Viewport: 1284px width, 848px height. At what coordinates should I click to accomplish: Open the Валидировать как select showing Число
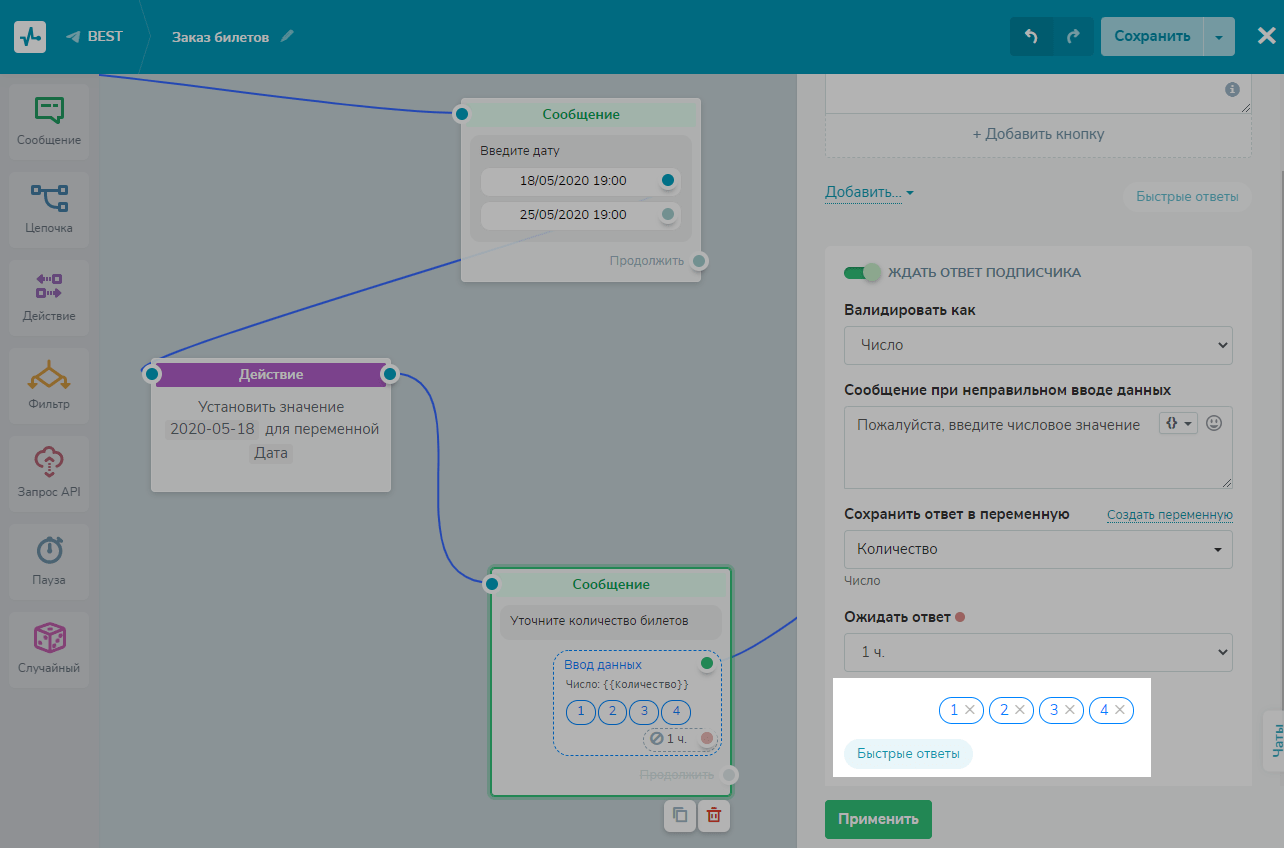click(1038, 345)
